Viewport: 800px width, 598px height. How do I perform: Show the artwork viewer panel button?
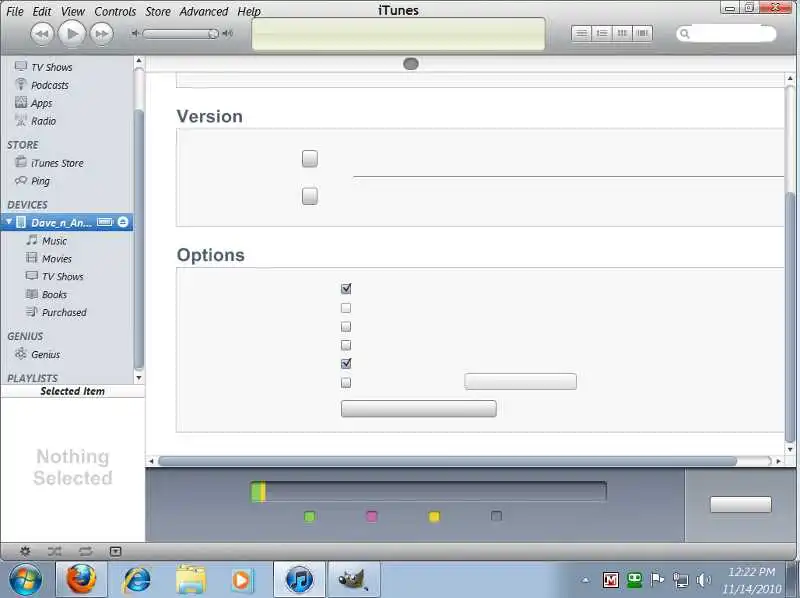click(115, 551)
